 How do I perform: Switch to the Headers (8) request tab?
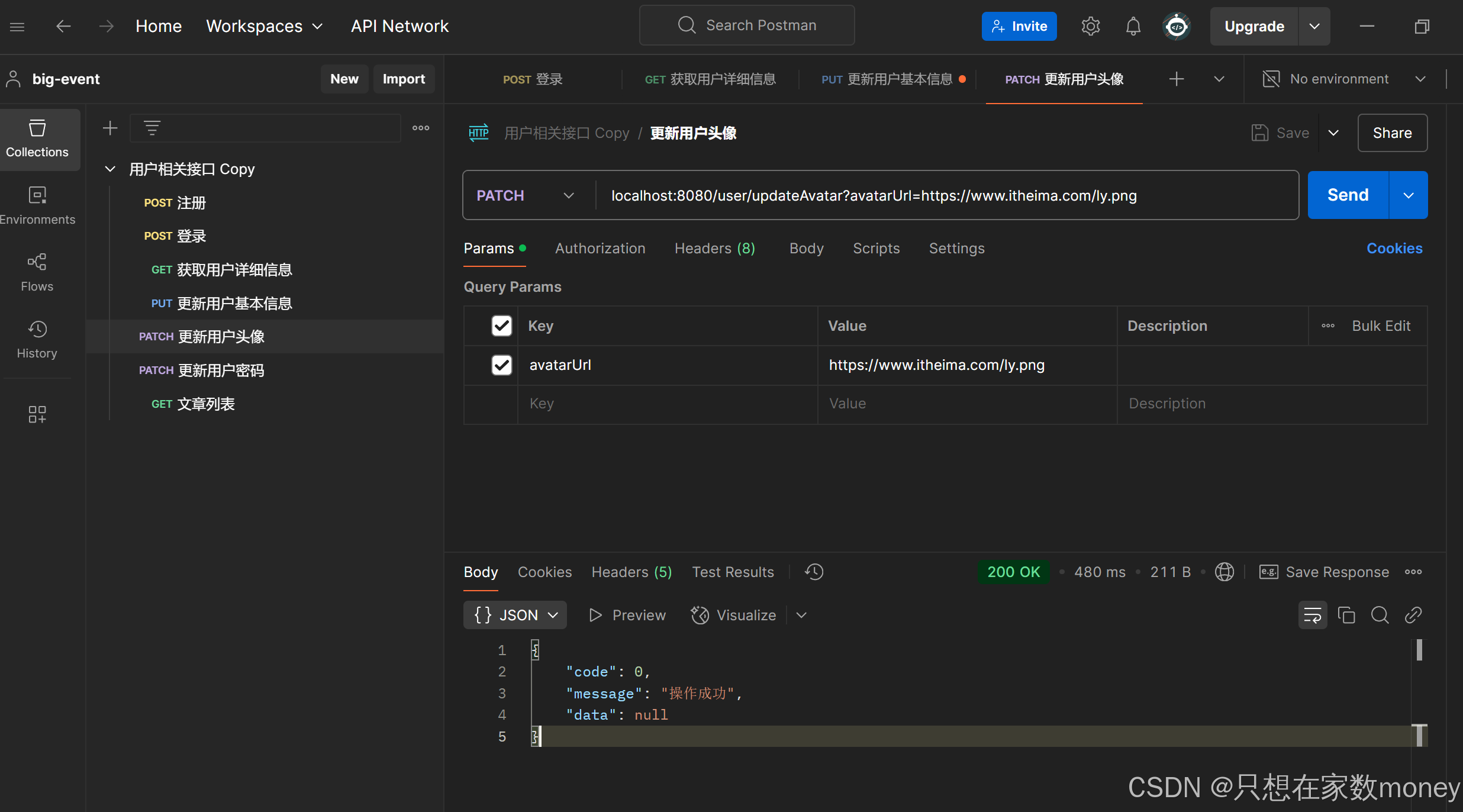714,249
